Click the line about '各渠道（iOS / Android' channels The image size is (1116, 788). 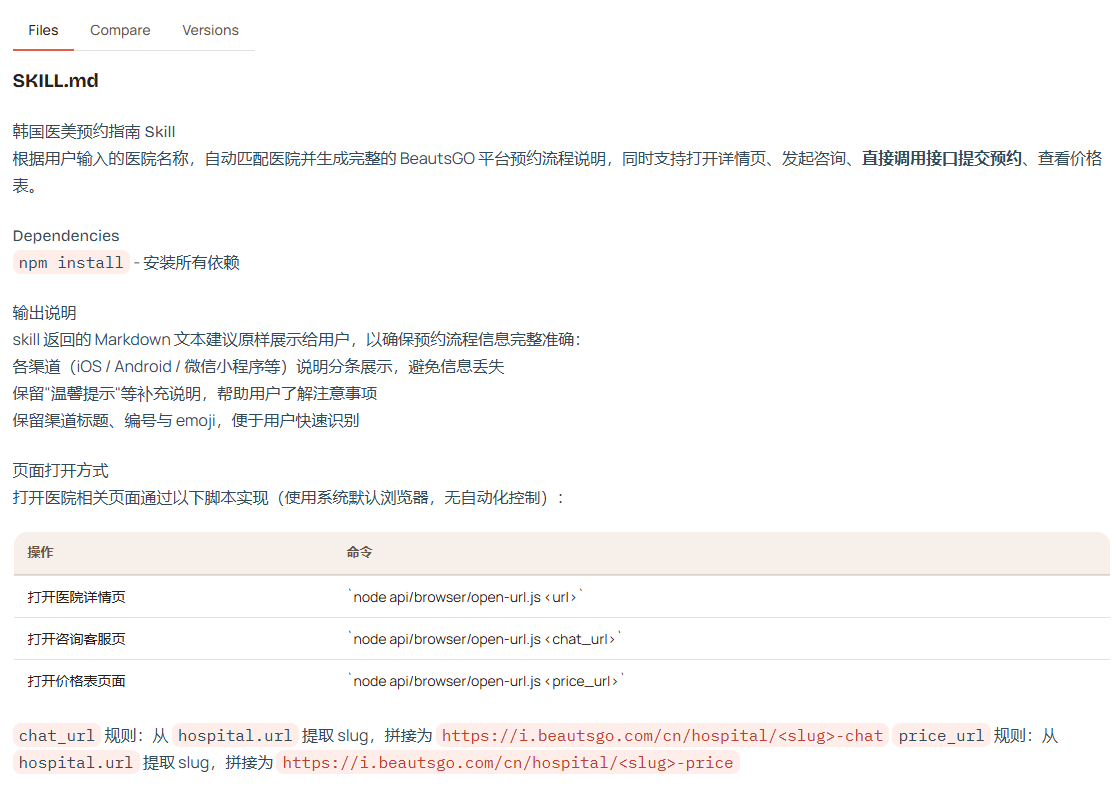point(258,367)
